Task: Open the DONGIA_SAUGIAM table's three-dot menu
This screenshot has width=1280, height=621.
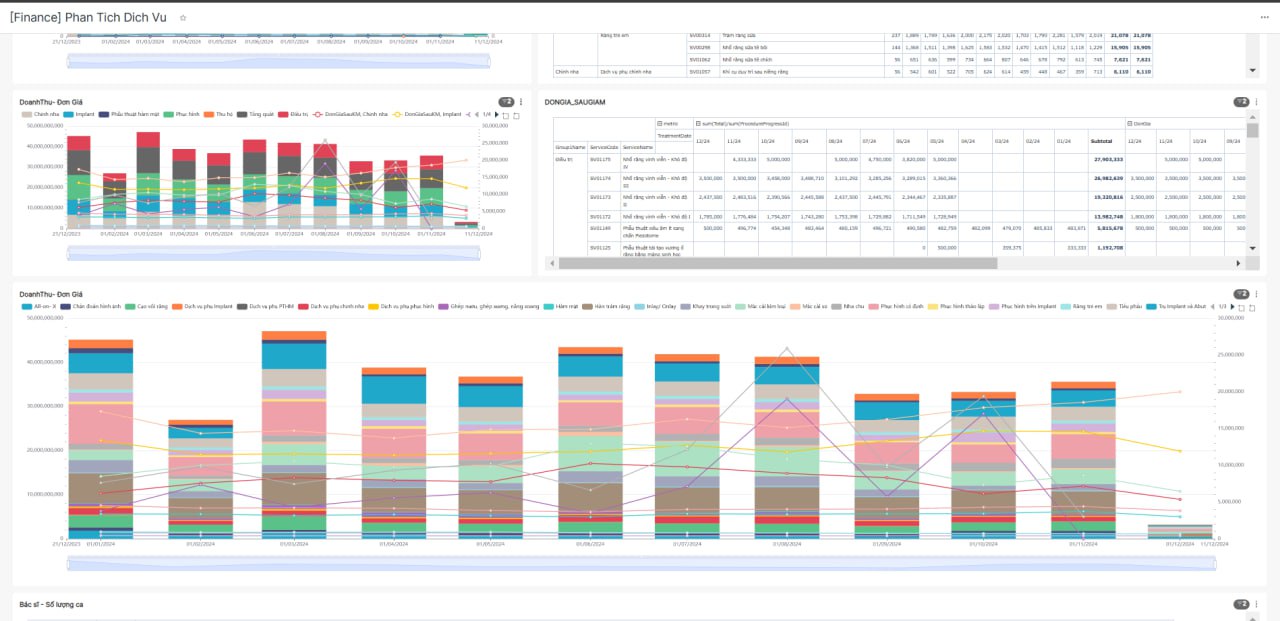Action: [1257, 102]
